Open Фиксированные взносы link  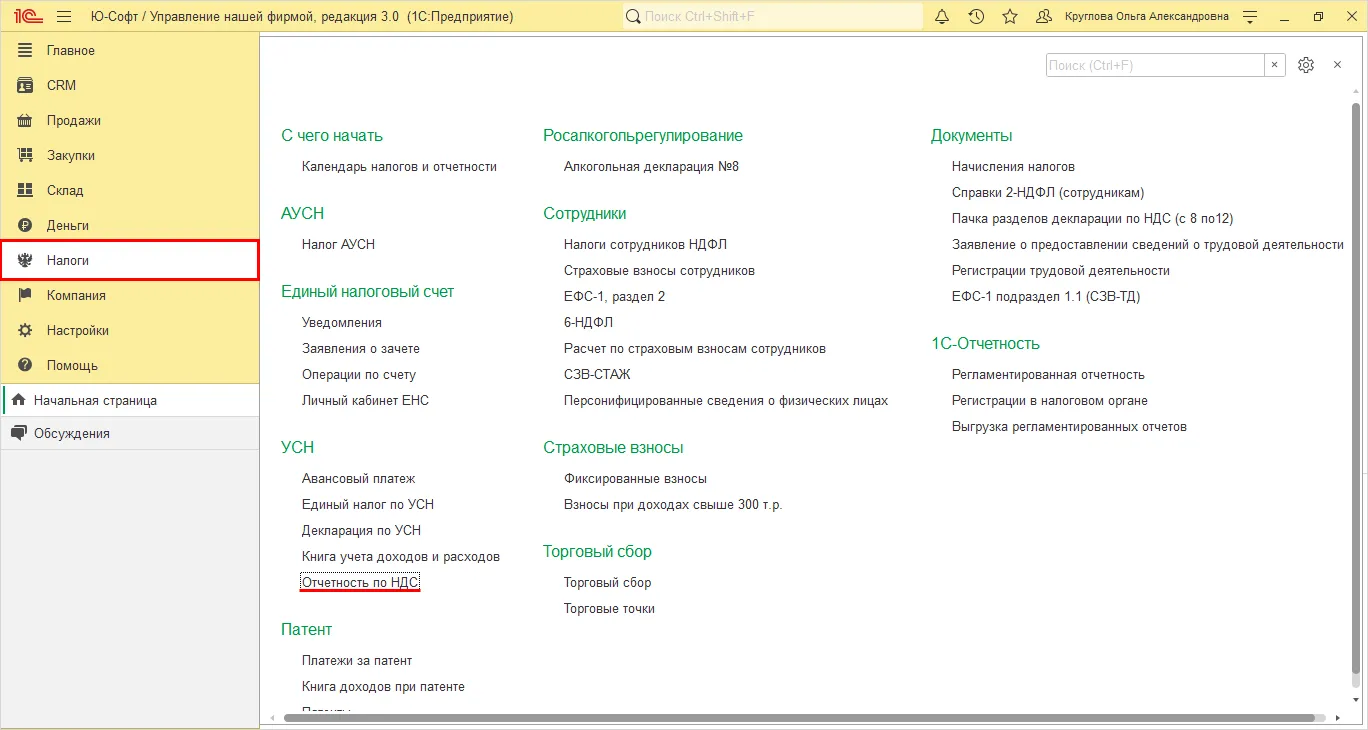point(635,478)
